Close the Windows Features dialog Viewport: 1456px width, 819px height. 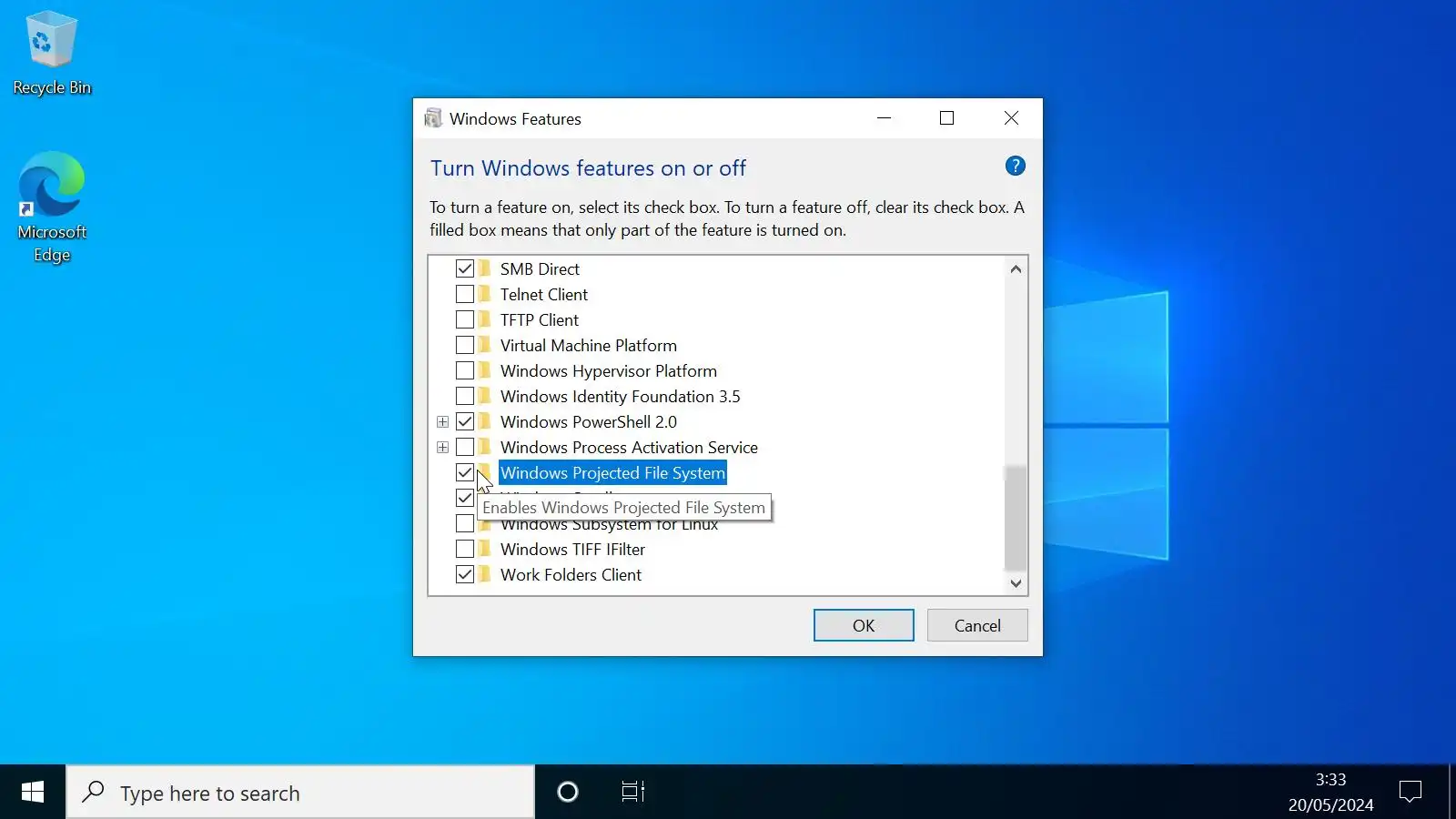(x=1011, y=118)
